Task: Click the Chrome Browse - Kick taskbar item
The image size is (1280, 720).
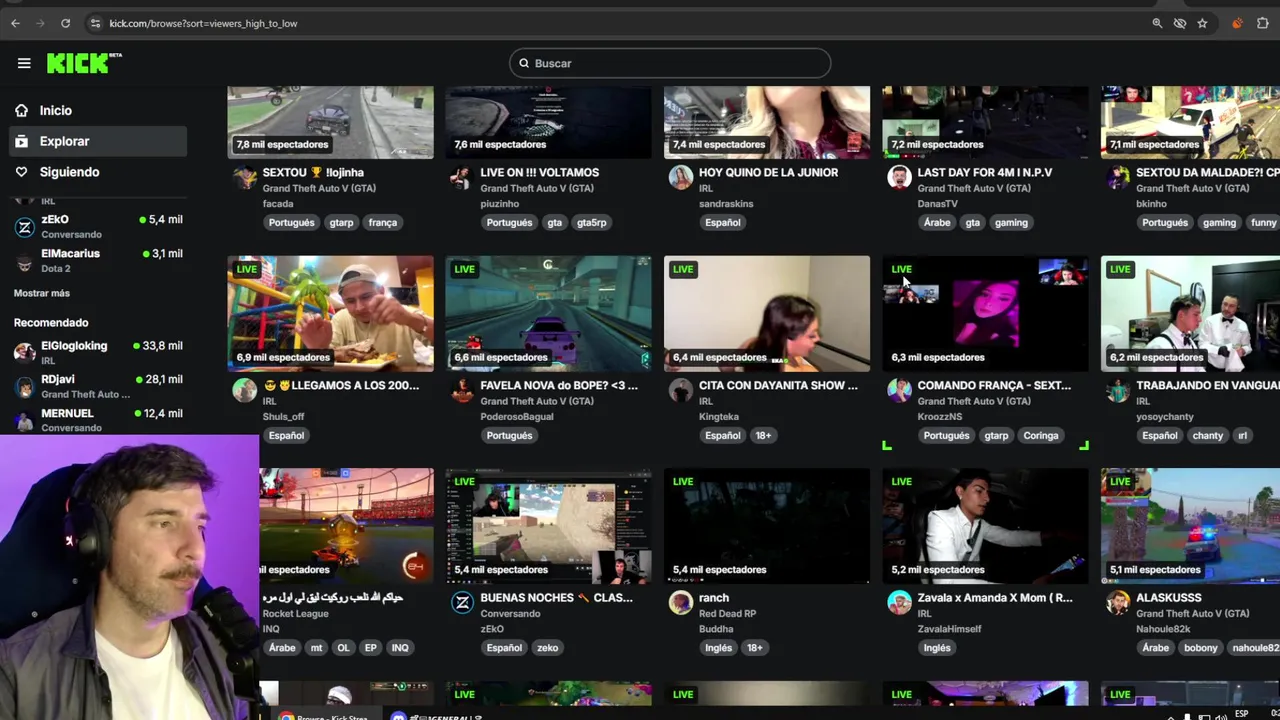Action: coord(323,716)
